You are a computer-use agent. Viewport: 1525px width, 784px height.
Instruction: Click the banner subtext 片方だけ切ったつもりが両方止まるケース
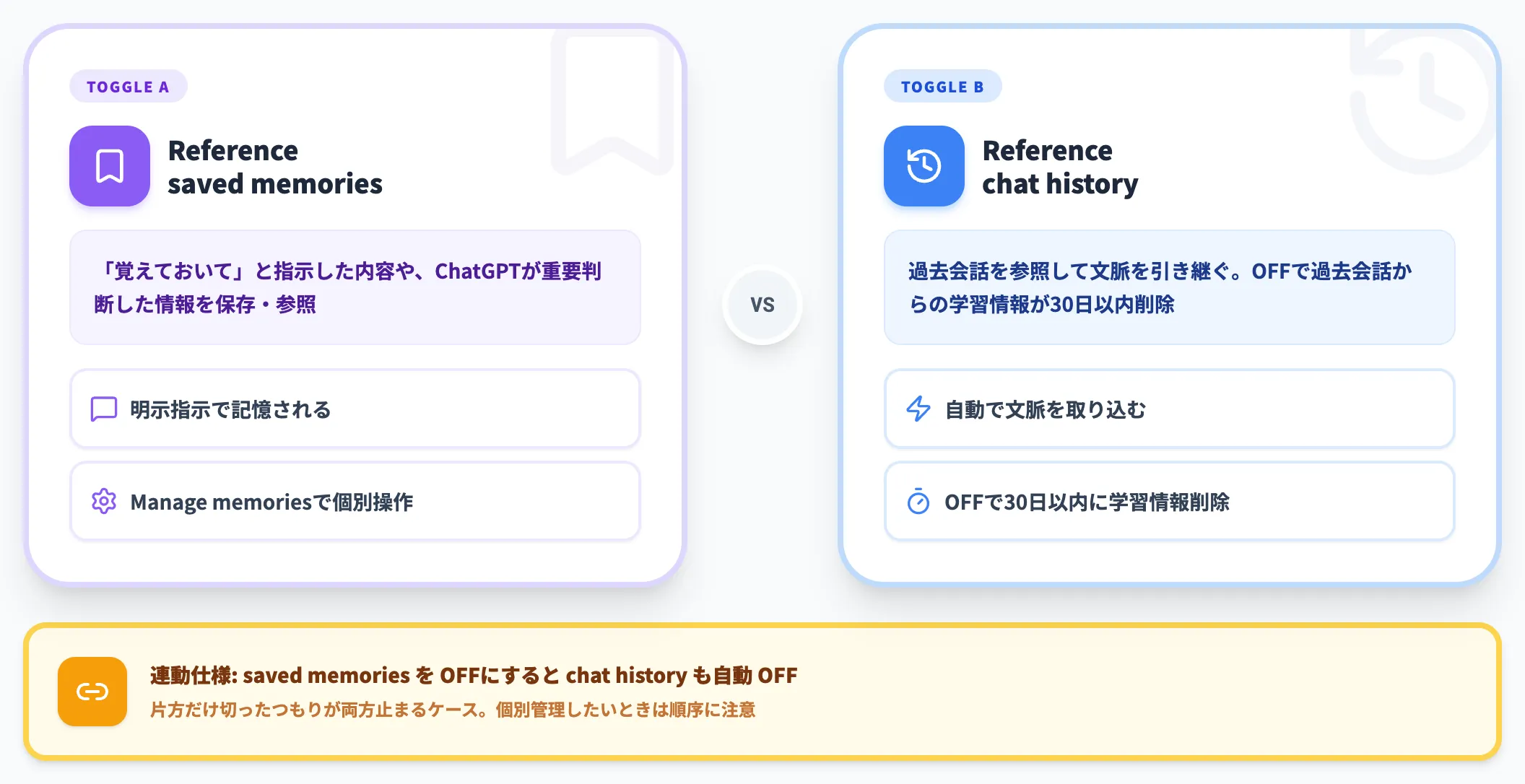(453, 710)
